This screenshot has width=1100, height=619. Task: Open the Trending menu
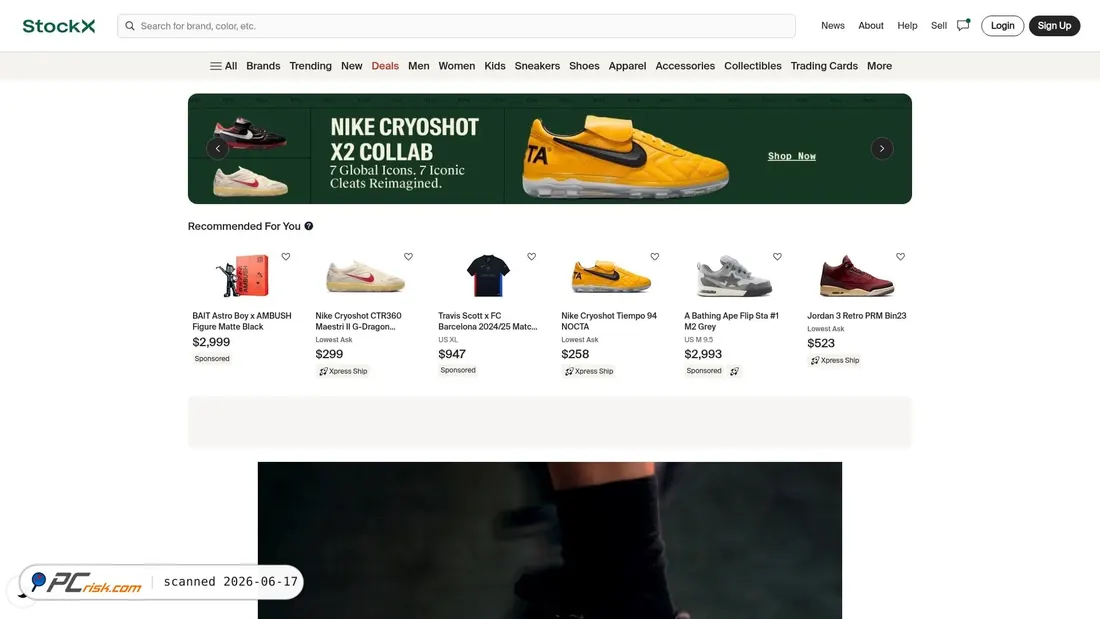(x=310, y=66)
